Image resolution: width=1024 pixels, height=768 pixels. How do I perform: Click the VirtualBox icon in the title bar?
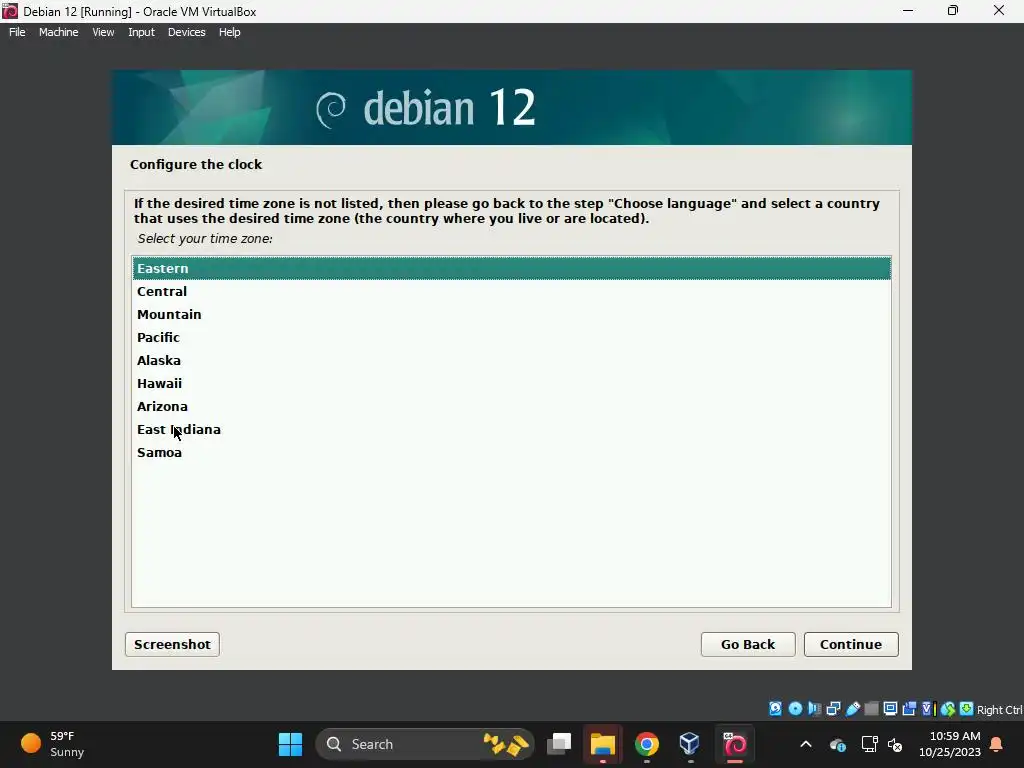tap(10, 11)
